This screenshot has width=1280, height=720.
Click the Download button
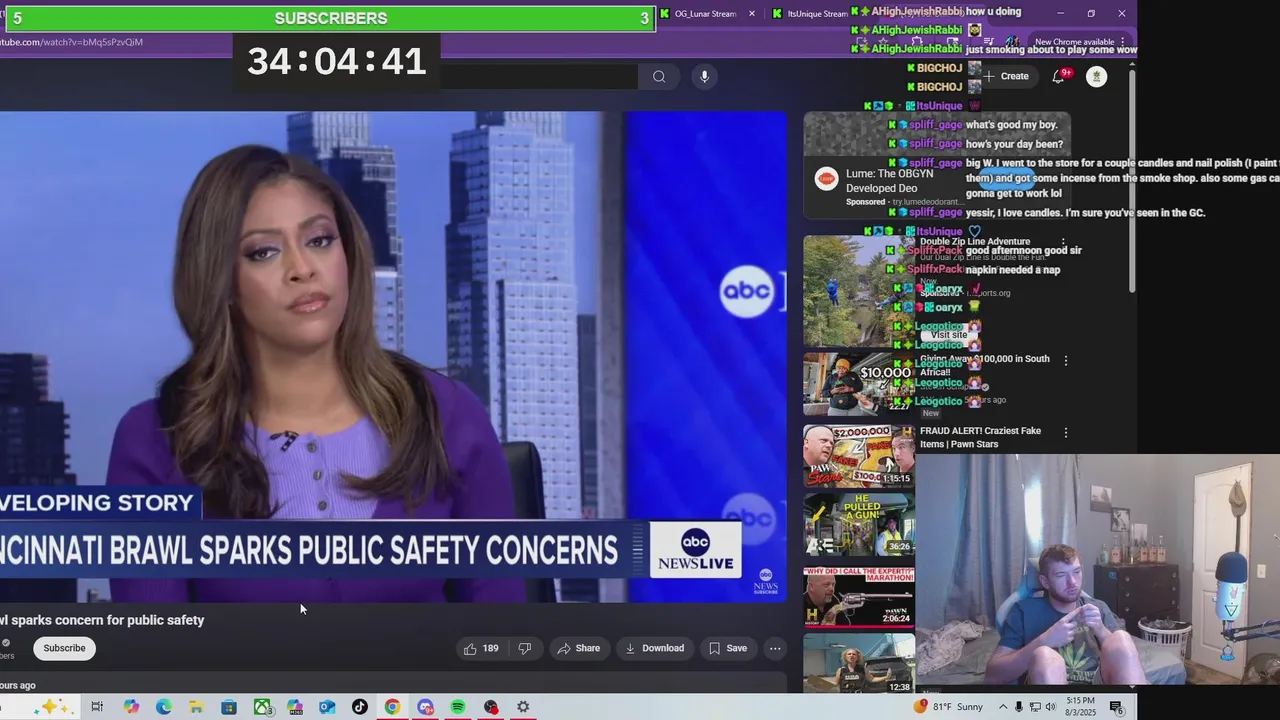click(x=655, y=648)
